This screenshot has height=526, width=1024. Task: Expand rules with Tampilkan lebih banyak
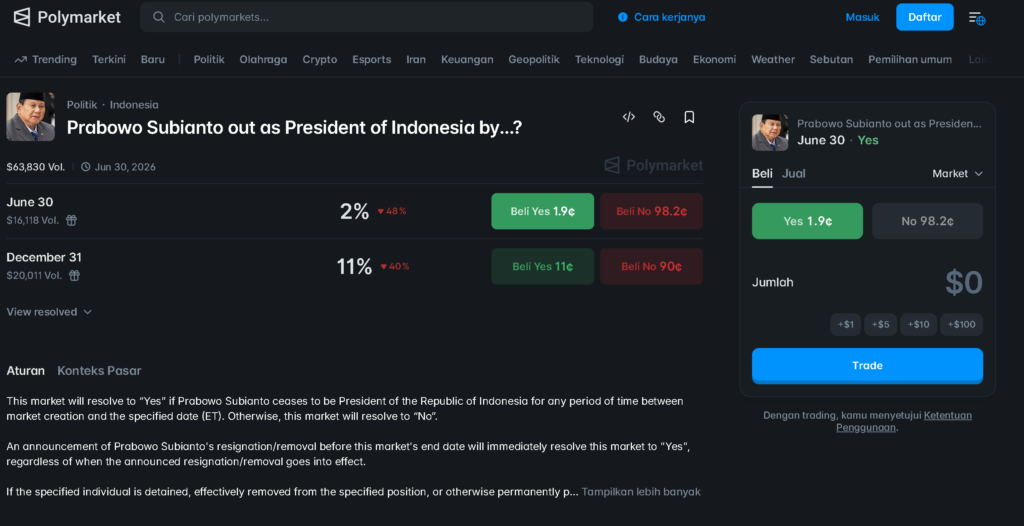click(x=641, y=491)
